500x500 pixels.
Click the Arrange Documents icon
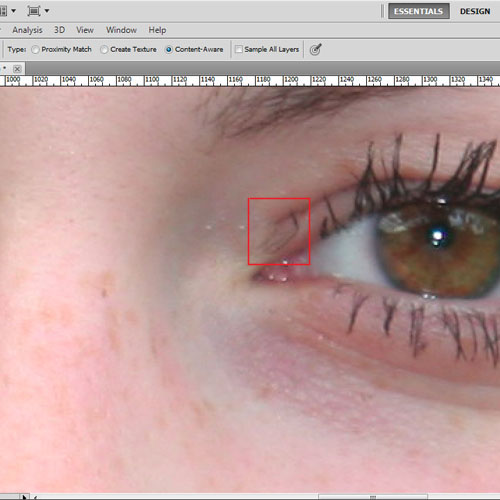(3, 11)
